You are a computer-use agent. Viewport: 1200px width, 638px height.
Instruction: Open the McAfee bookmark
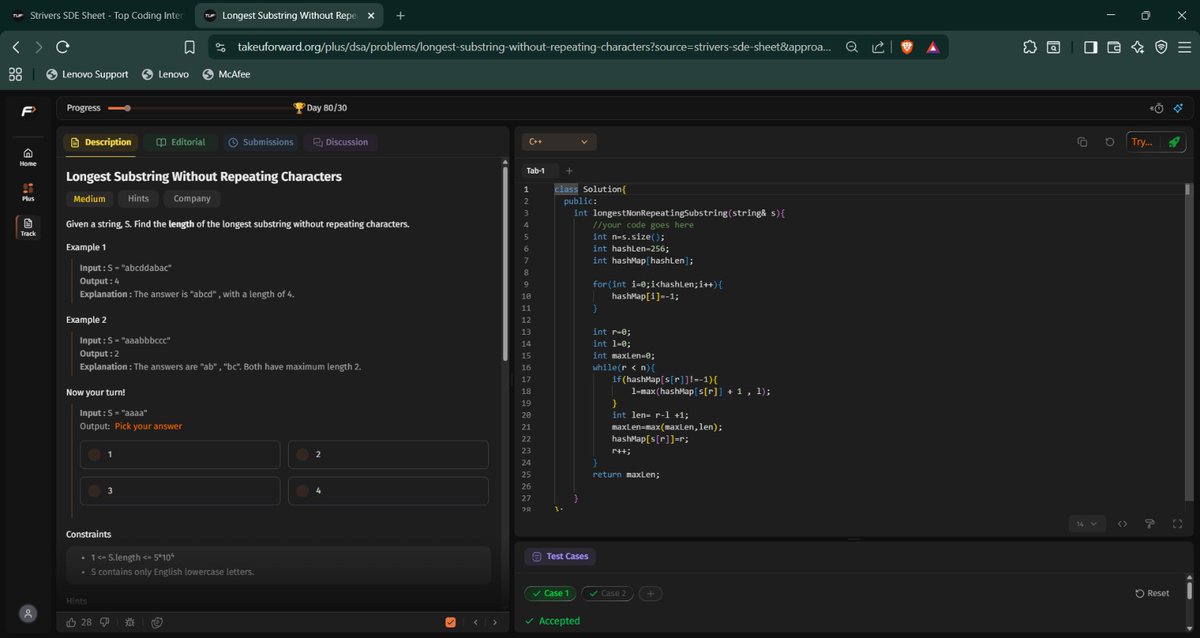(225, 74)
